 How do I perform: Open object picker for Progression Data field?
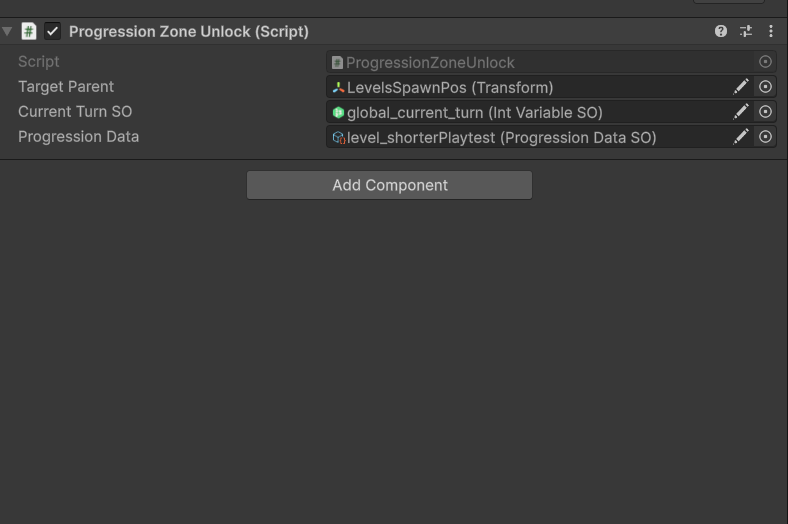click(x=765, y=137)
